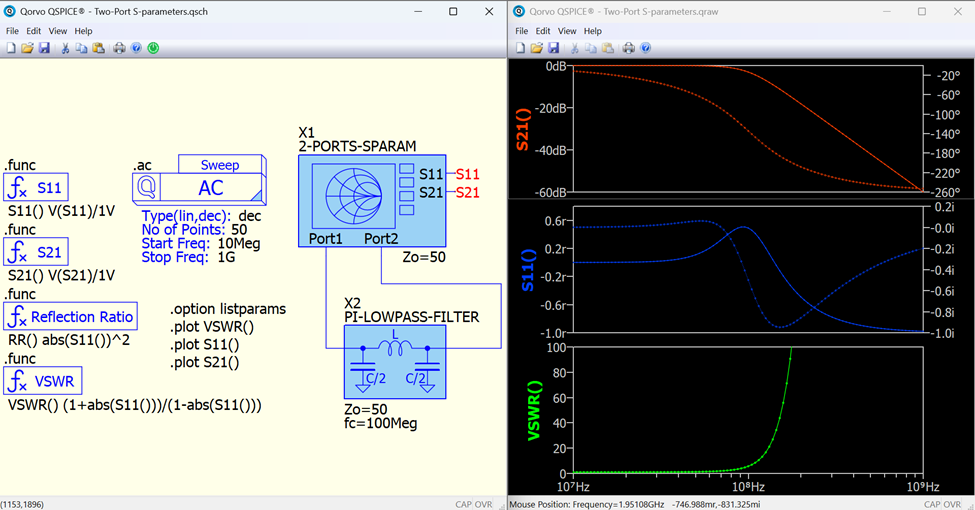Viewport: 975px width, 510px height.
Task: Click Cut scissors icon in schematic window
Action: pyautogui.click(x=65, y=48)
